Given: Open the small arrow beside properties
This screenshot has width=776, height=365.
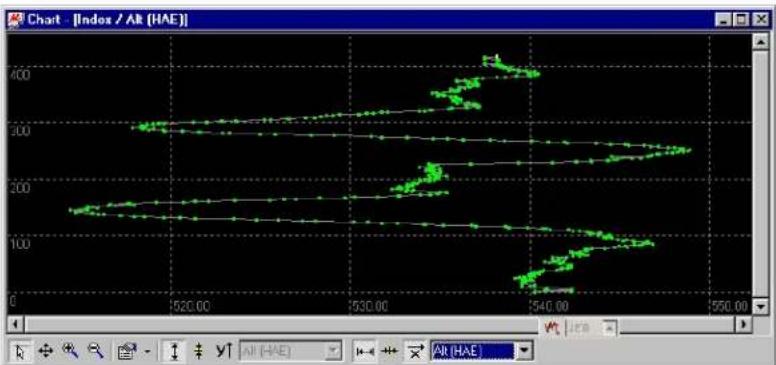Looking at the screenshot, I should tap(147, 352).
